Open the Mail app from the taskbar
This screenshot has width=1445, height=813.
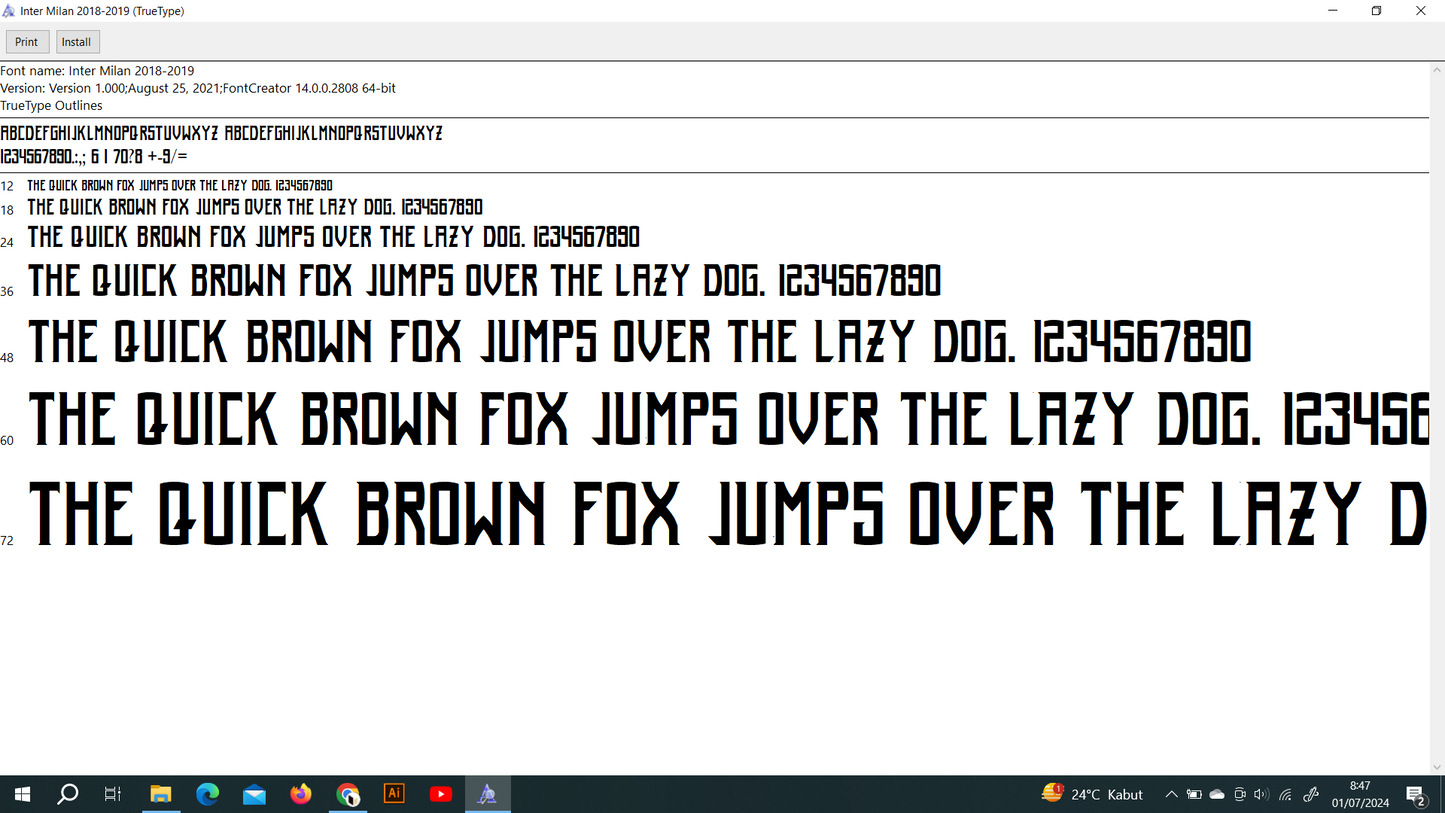(254, 794)
